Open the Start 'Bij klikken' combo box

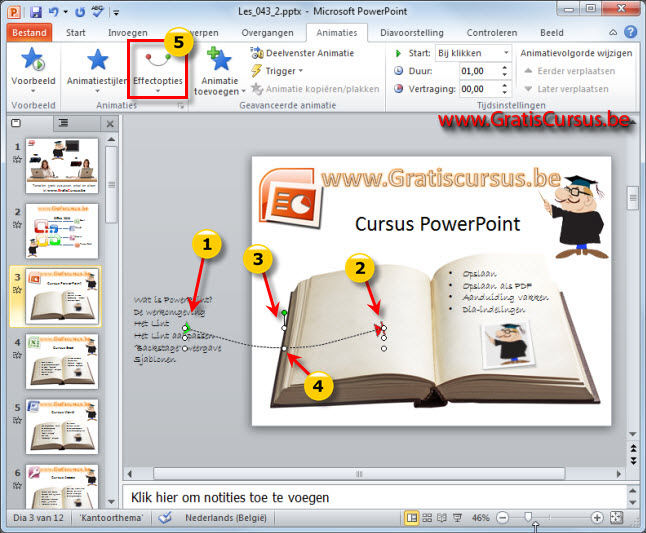tap(473, 53)
